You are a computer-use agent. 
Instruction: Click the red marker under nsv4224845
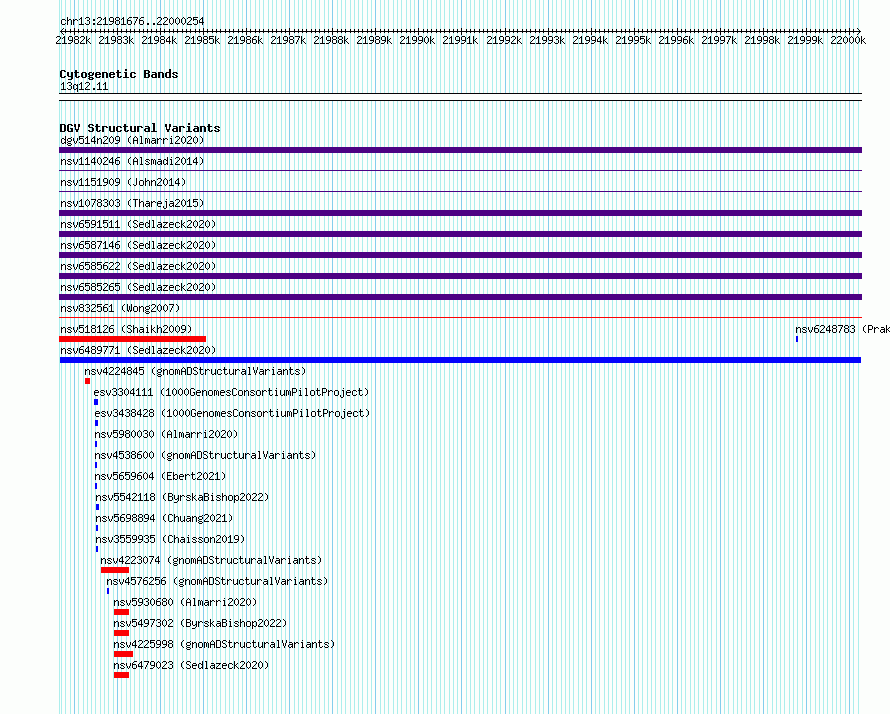pyautogui.click(x=87, y=381)
